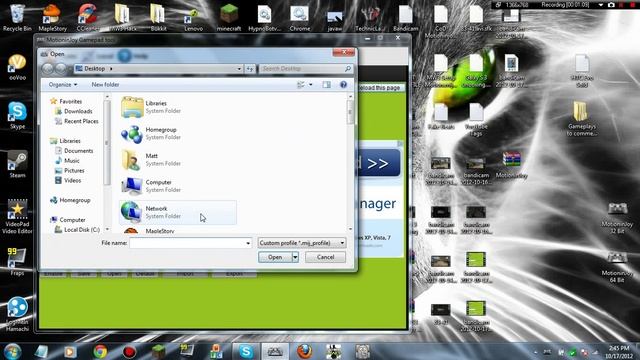Toggle the preview pane icon

327,84
